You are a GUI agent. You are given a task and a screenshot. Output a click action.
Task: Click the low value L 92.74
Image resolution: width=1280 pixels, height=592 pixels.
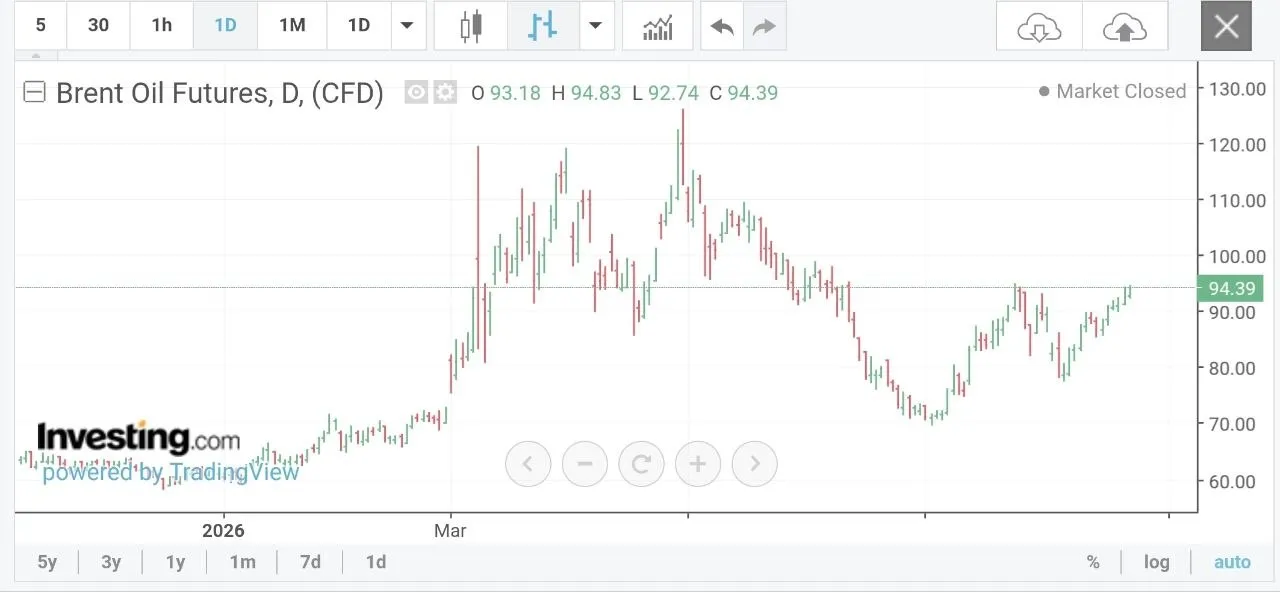click(x=665, y=93)
